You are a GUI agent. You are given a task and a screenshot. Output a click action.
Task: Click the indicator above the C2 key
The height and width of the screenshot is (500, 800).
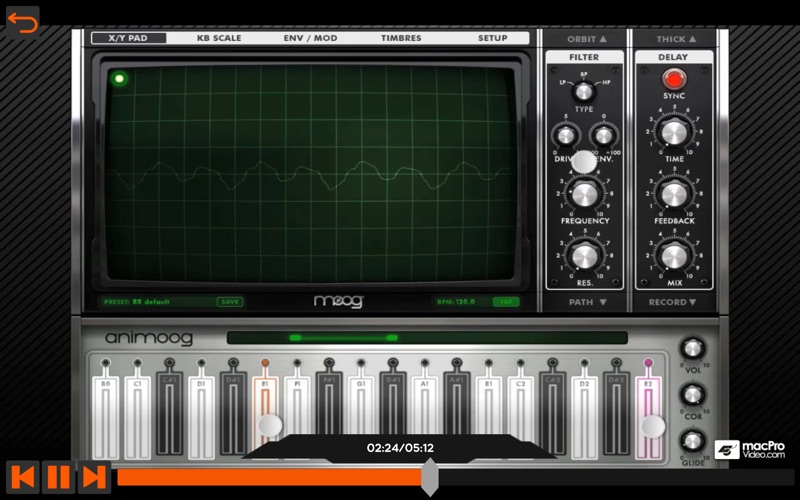pos(520,363)
